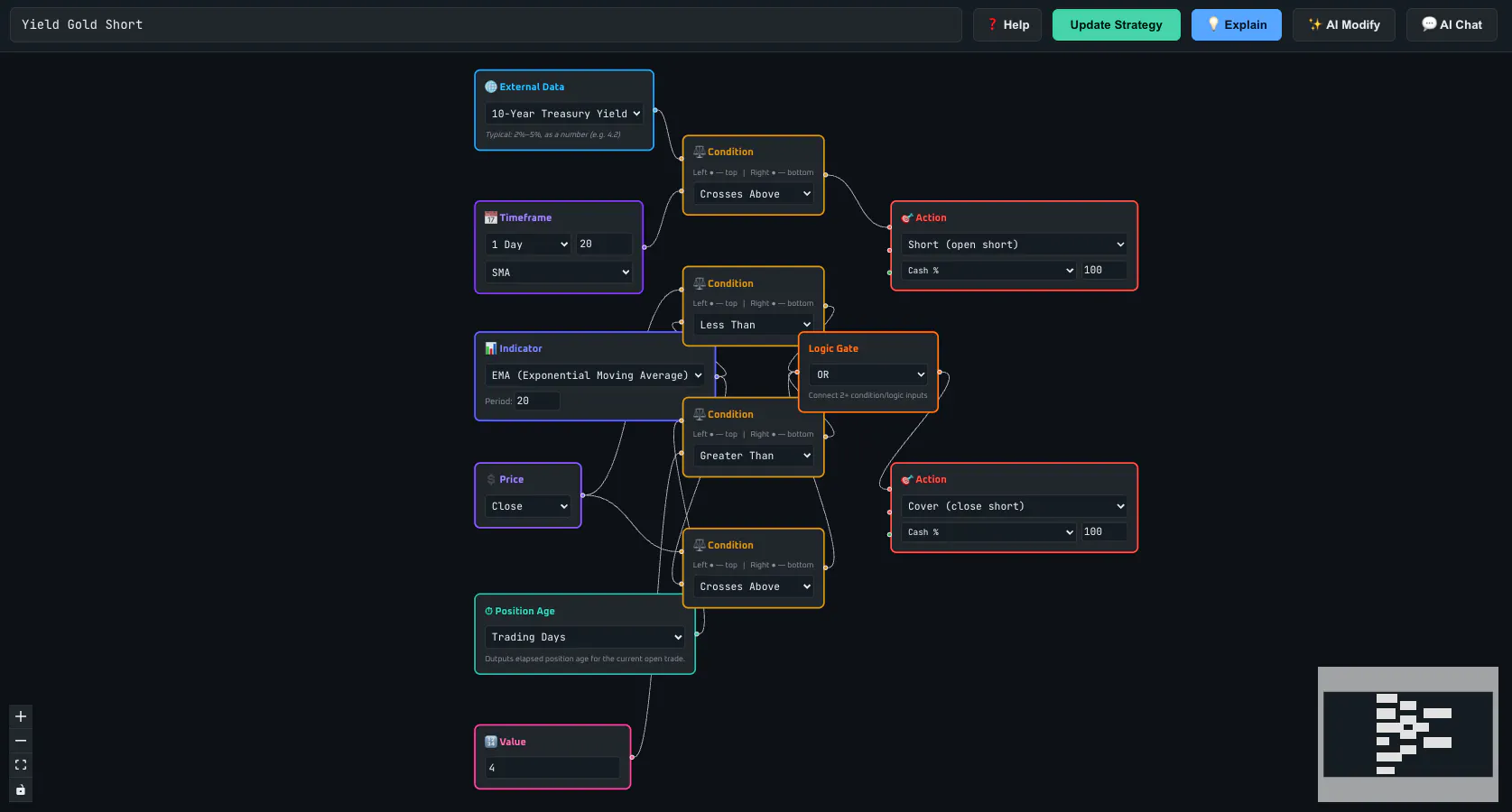Click the AI Chat button
The width and height of the screenshot is (1512, 812).
click(x=1452, y=25)
